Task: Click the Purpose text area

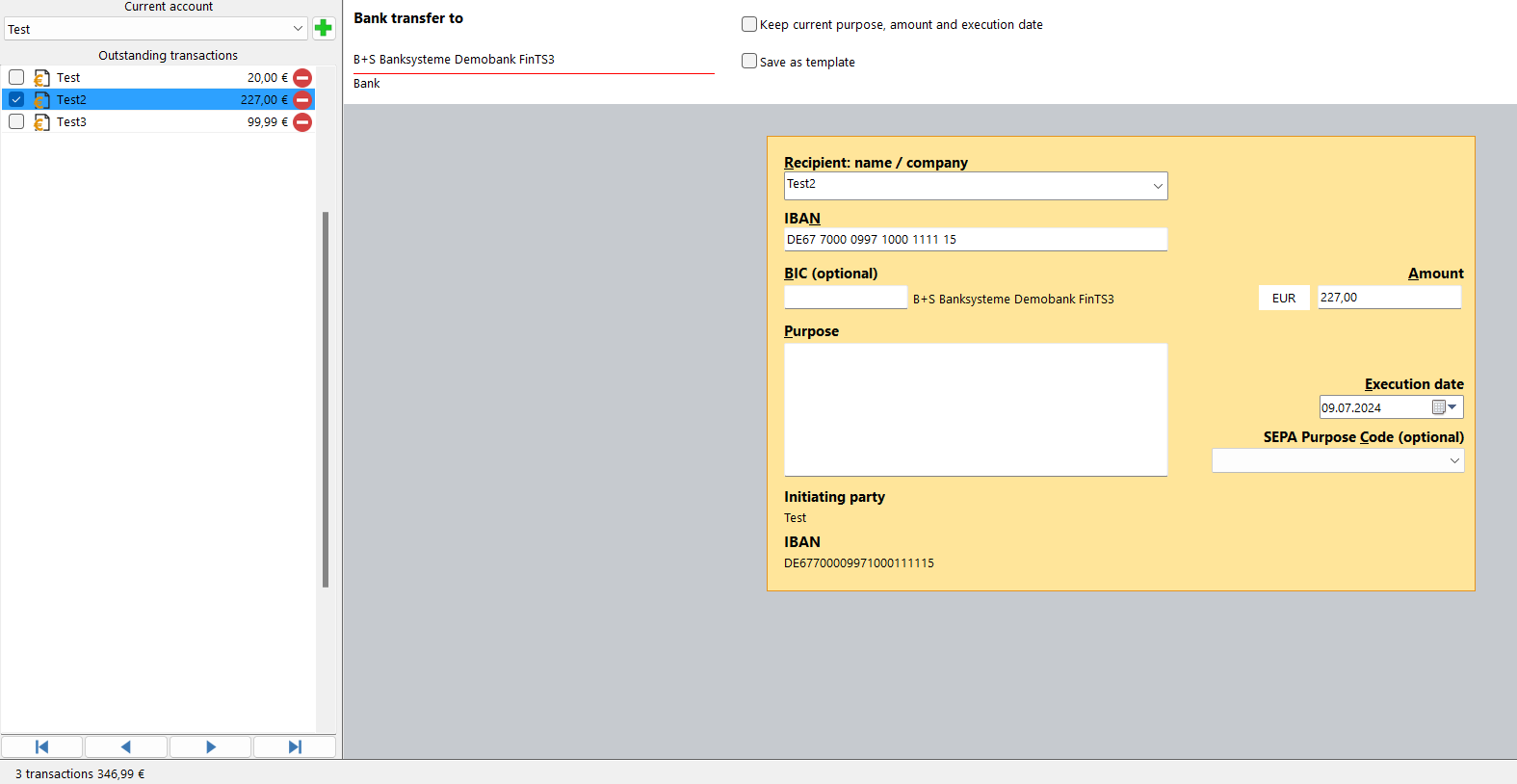Action: 976,409
